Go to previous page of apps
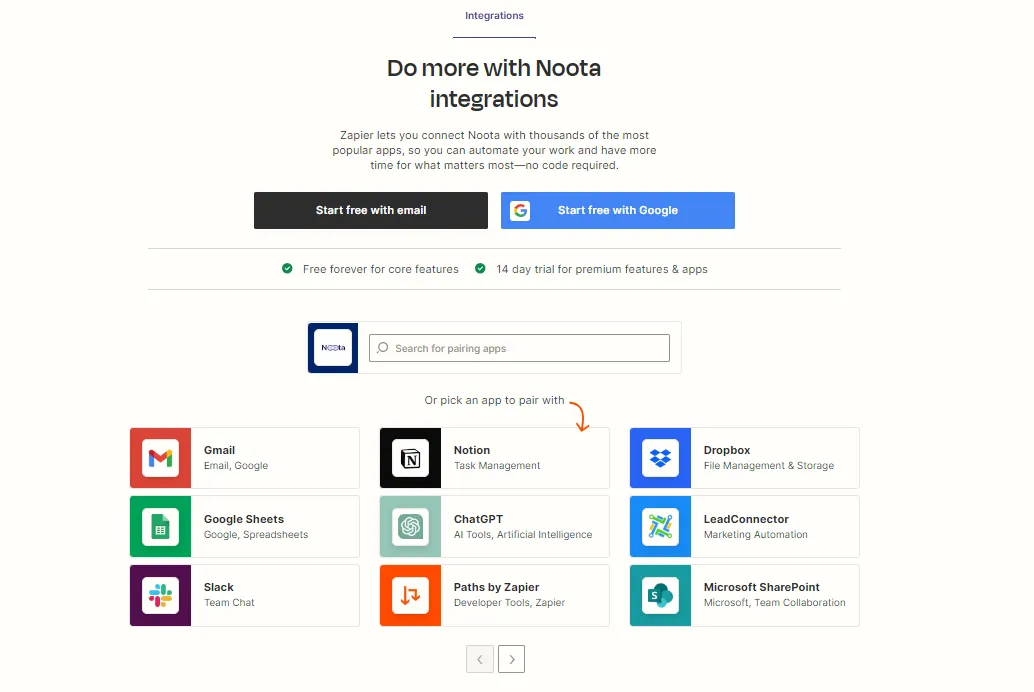The height and width of the screenshot is (692, 1034). tap(480, 659)
